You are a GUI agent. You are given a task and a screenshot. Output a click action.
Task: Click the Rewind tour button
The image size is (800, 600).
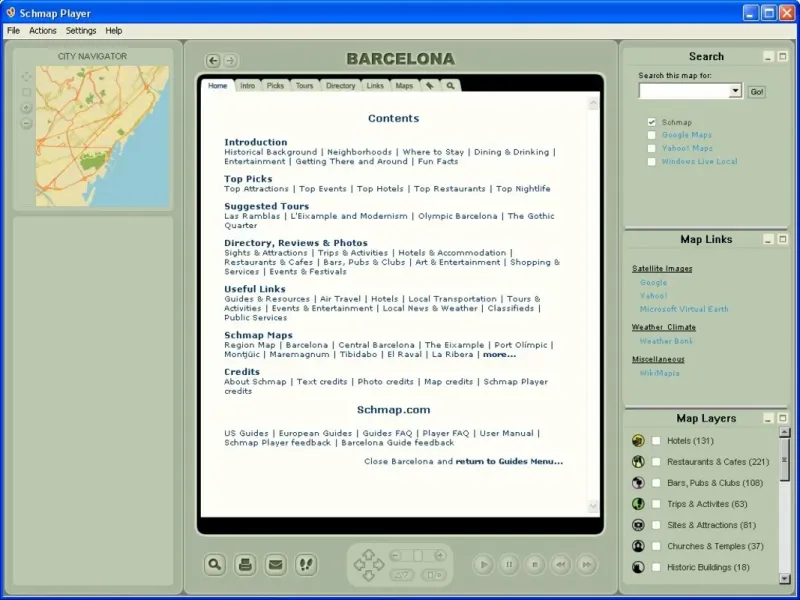tap(561, 565)
